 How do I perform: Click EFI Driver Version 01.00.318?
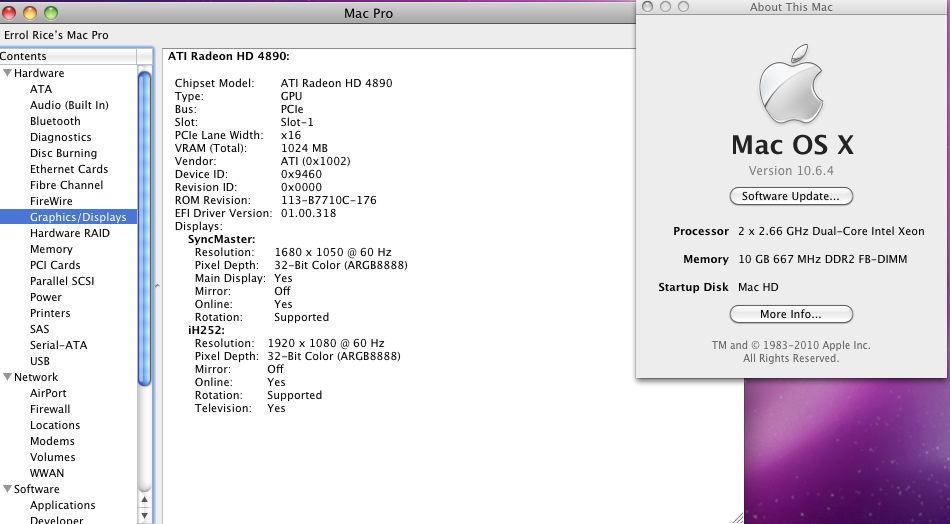click(308, 213)
